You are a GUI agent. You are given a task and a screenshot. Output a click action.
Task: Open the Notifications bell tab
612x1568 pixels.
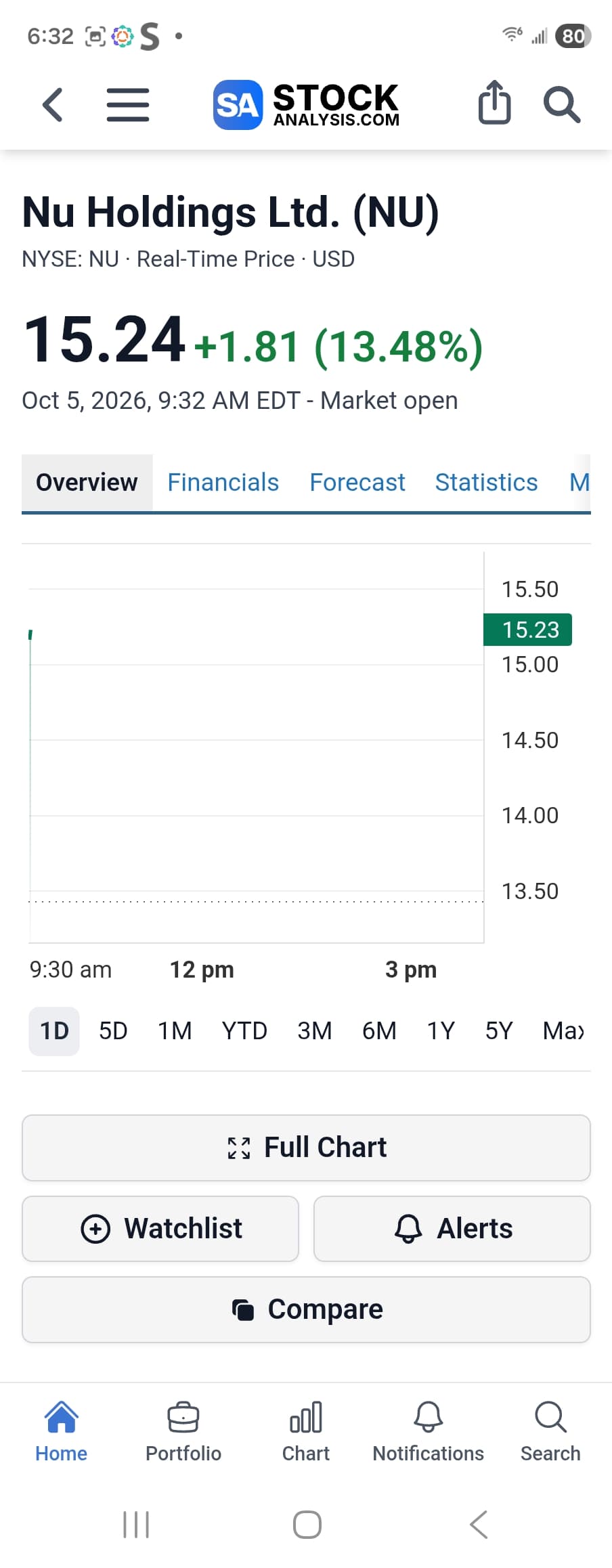point(428,1432)
